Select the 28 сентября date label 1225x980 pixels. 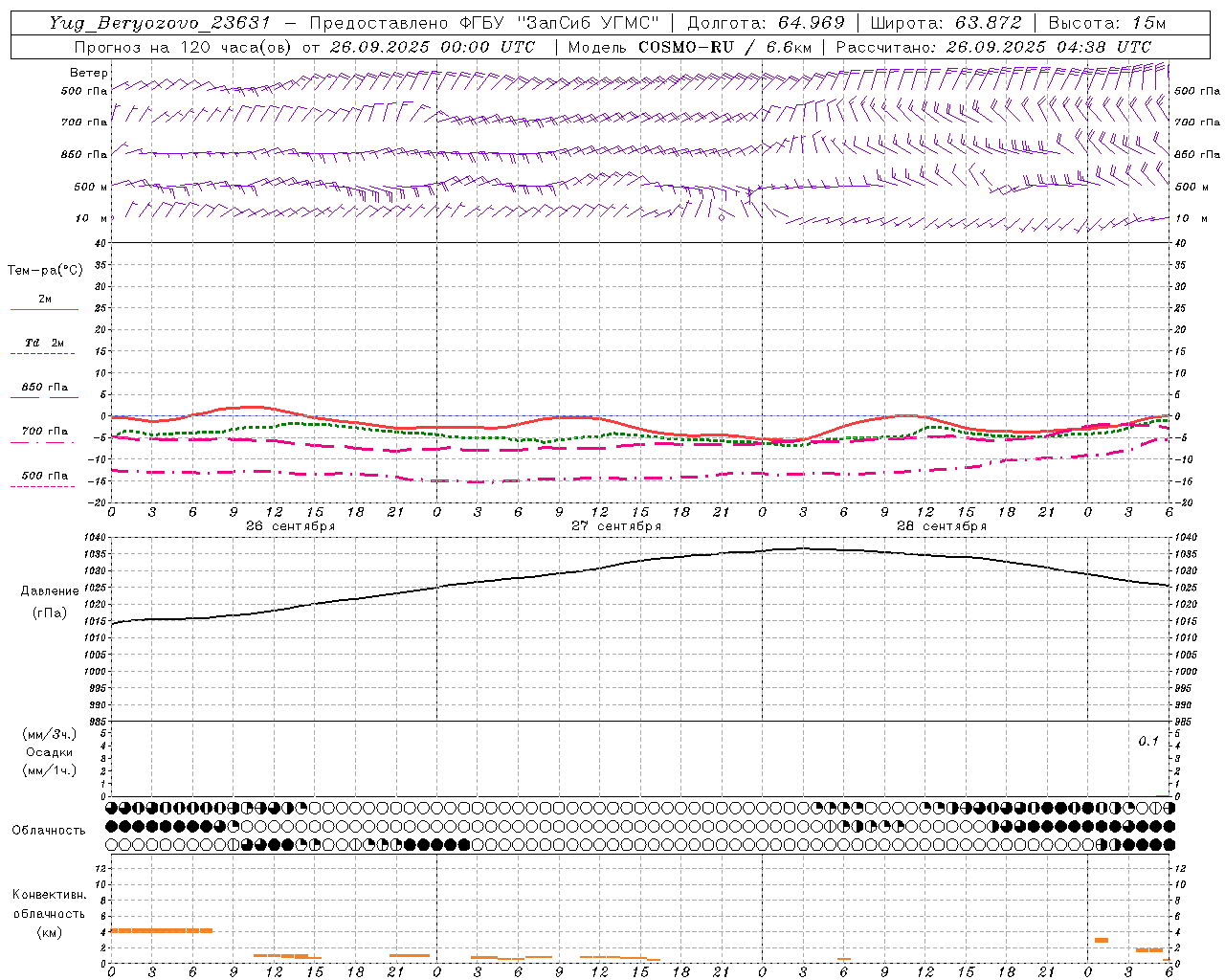(942, 526)
